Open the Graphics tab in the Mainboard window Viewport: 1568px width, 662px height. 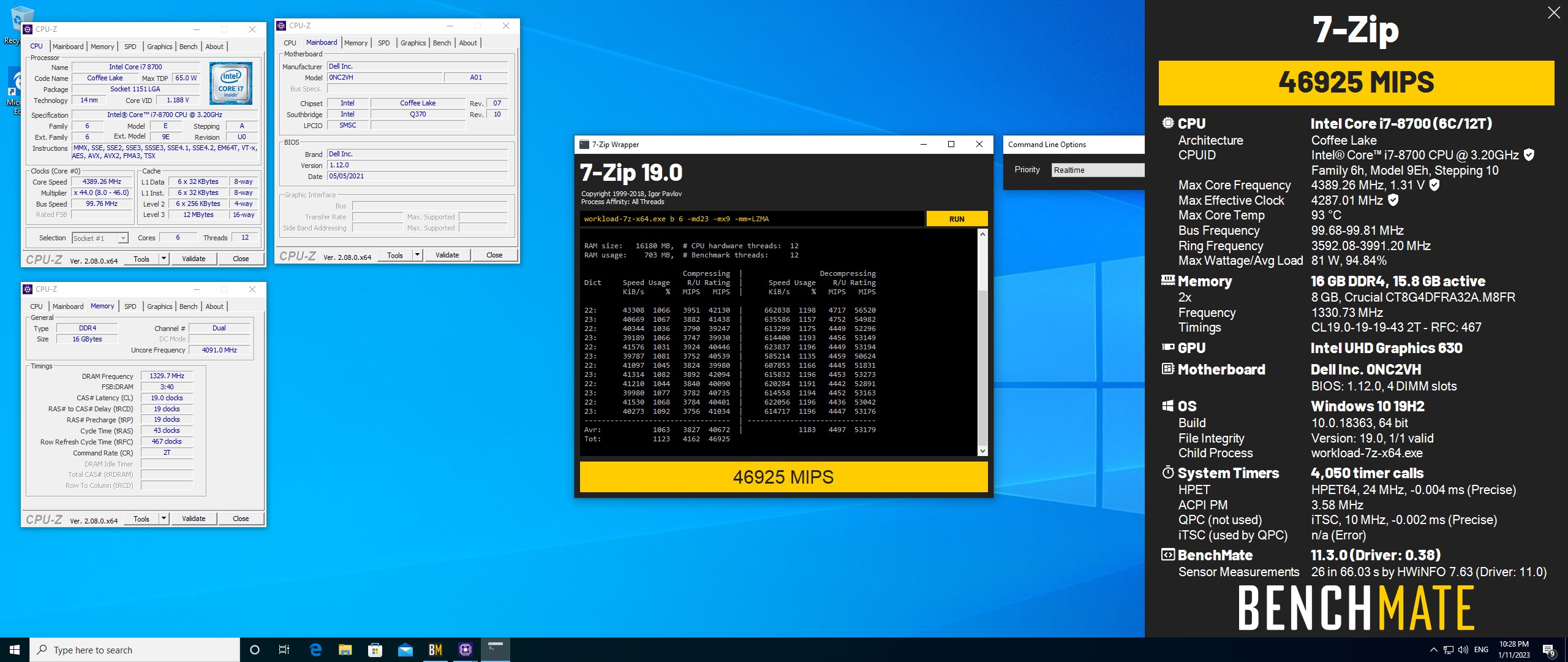413,43
